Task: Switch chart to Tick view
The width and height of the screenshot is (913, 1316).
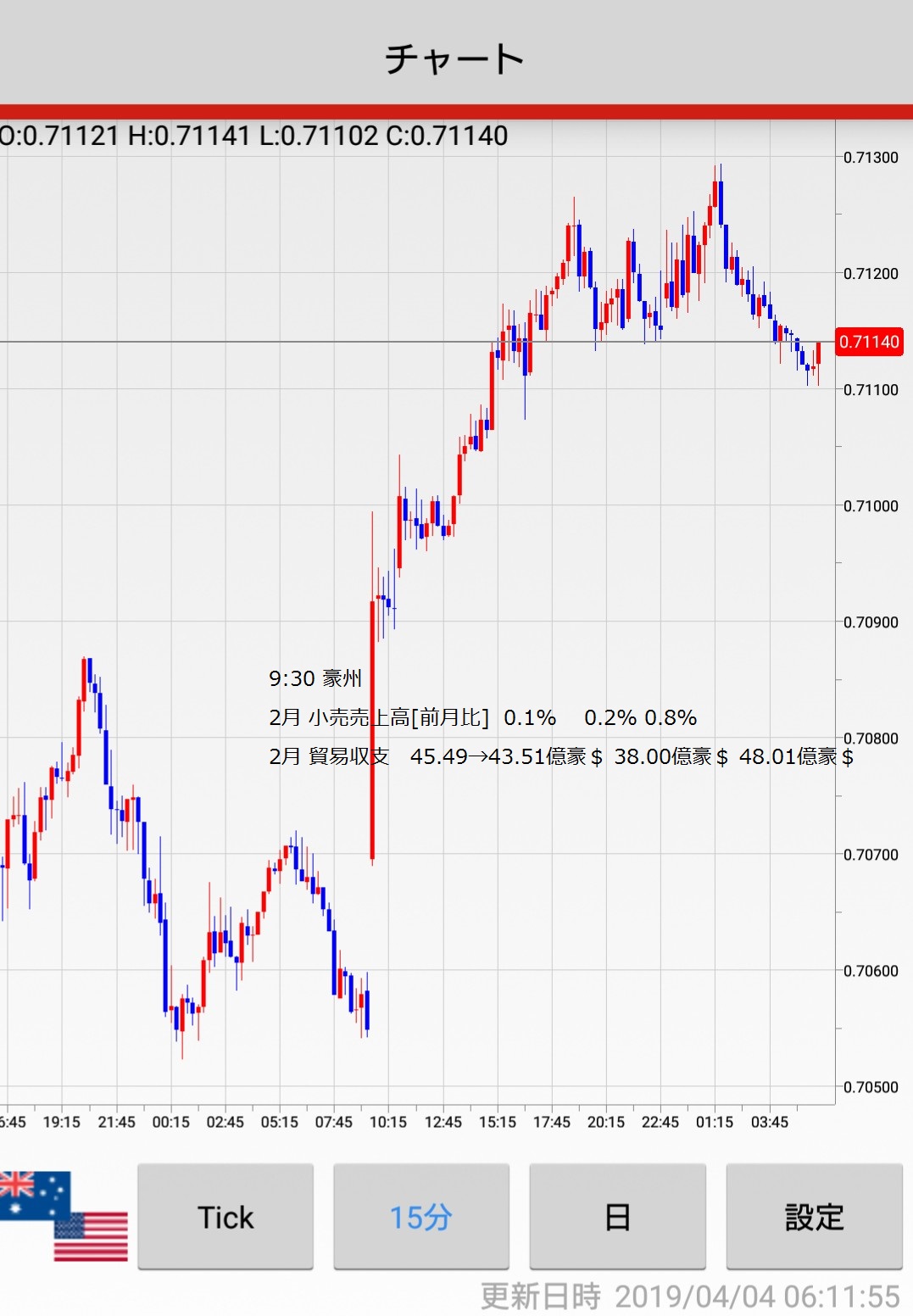Action: pyautogui.click(x=225, y=1217)
